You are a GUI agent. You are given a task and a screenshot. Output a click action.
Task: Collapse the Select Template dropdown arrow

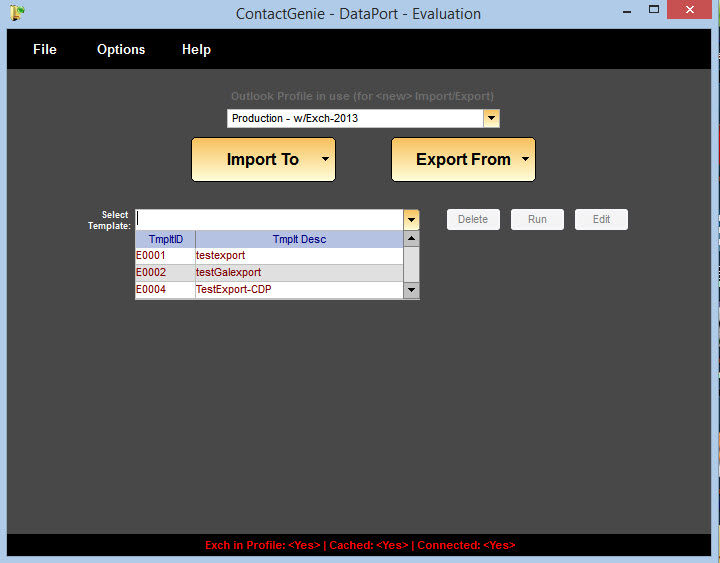[x=411, y=220]
